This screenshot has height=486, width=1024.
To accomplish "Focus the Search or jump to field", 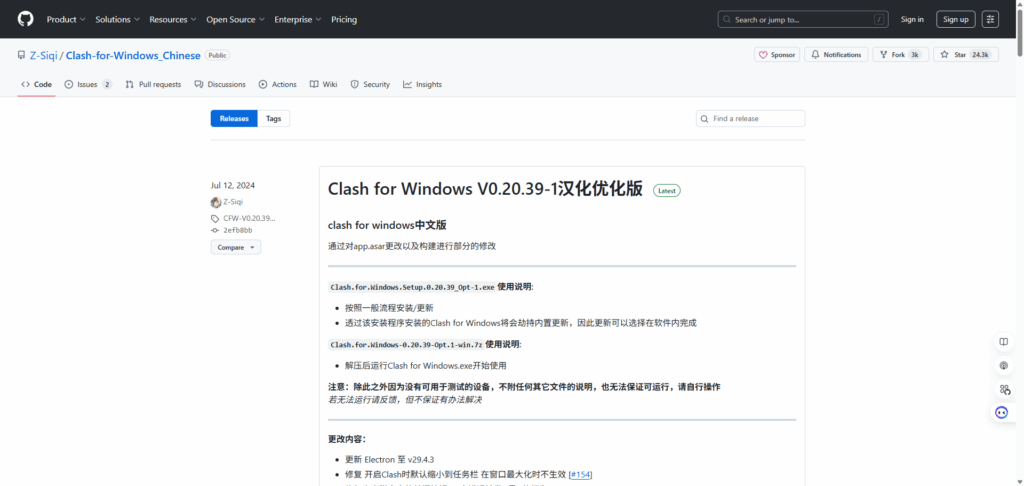I will (x=803, y=20).
